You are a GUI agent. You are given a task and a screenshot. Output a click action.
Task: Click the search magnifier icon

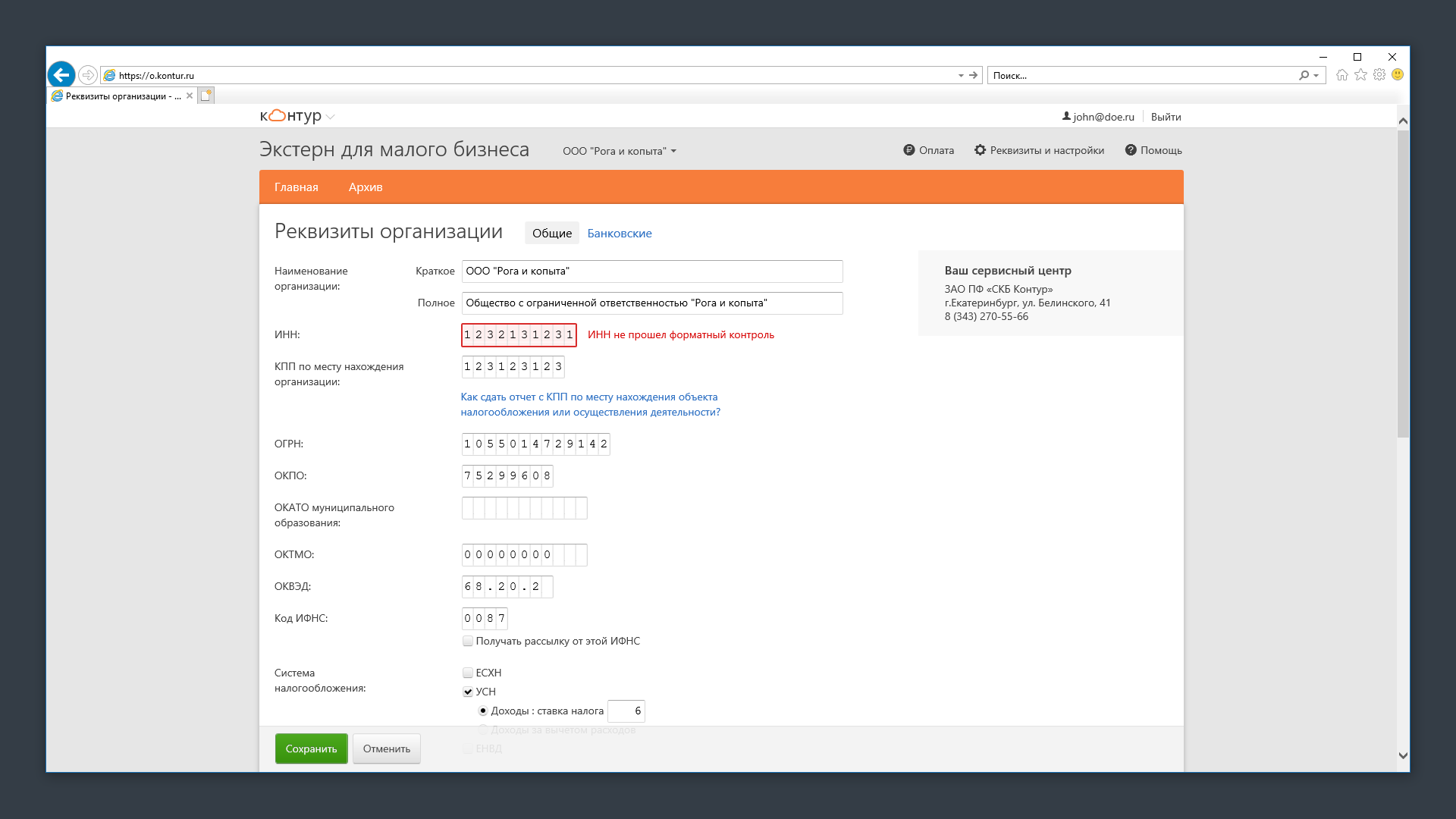tap(1304, 75)
